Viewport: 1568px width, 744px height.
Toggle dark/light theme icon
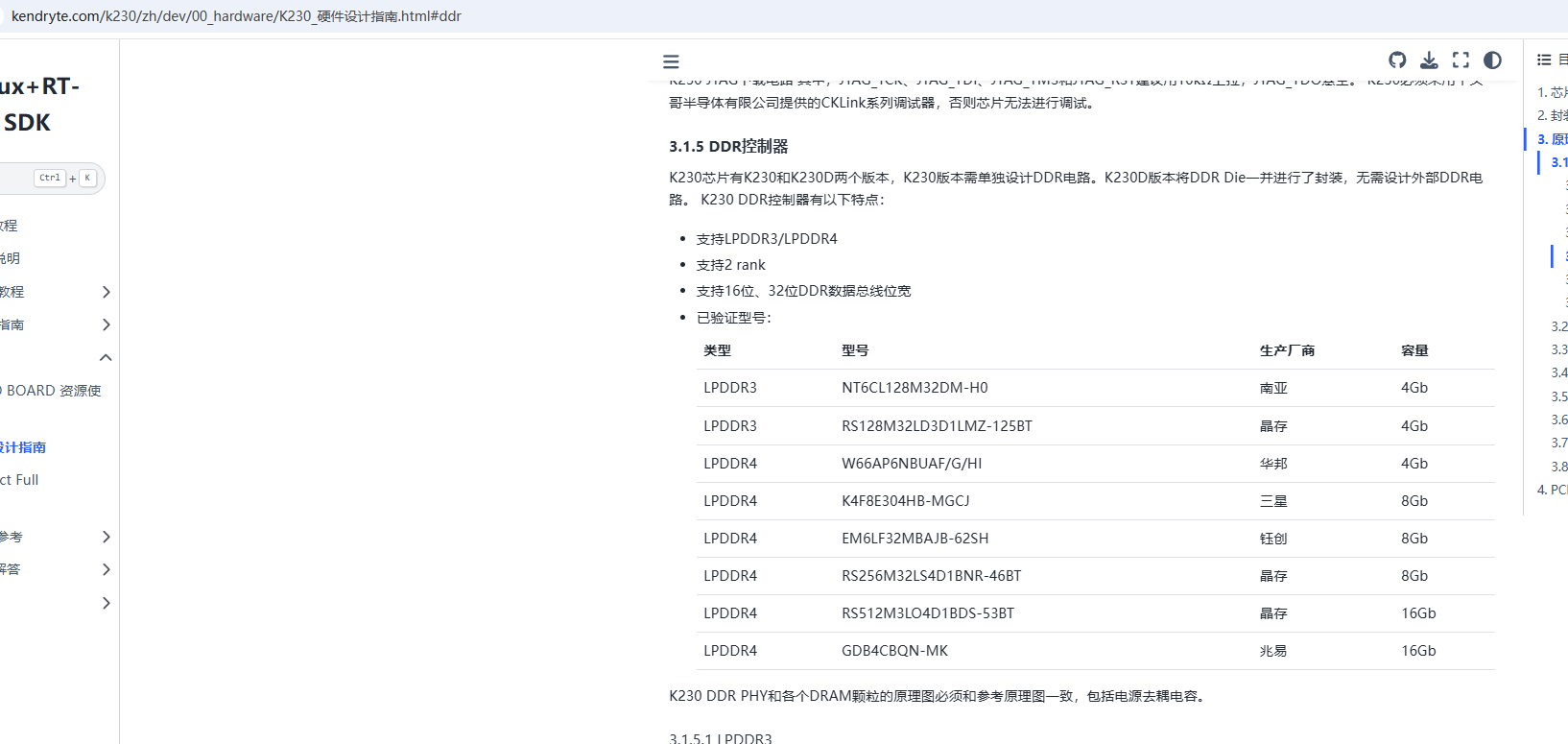(1492, 60)
